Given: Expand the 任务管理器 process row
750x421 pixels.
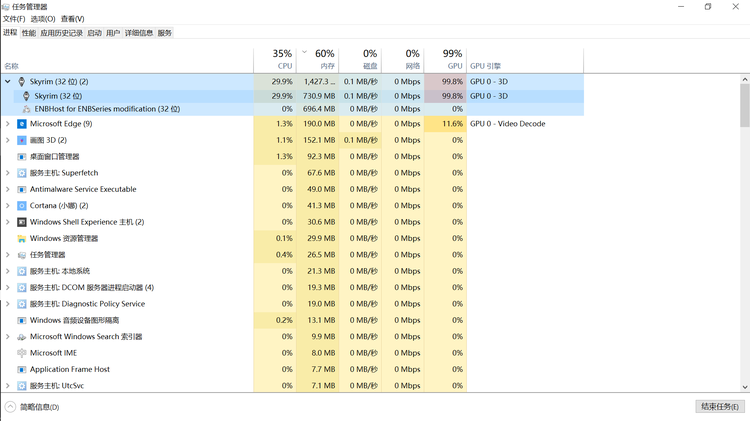Looking at the screenshot, I should pos(8,255).
